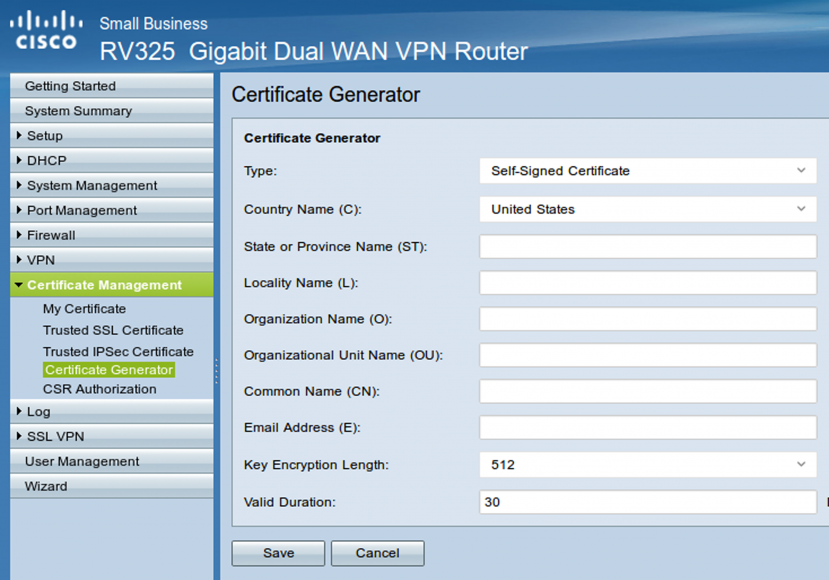
Task: Open Getting Started page
Action: click(112, 86)
